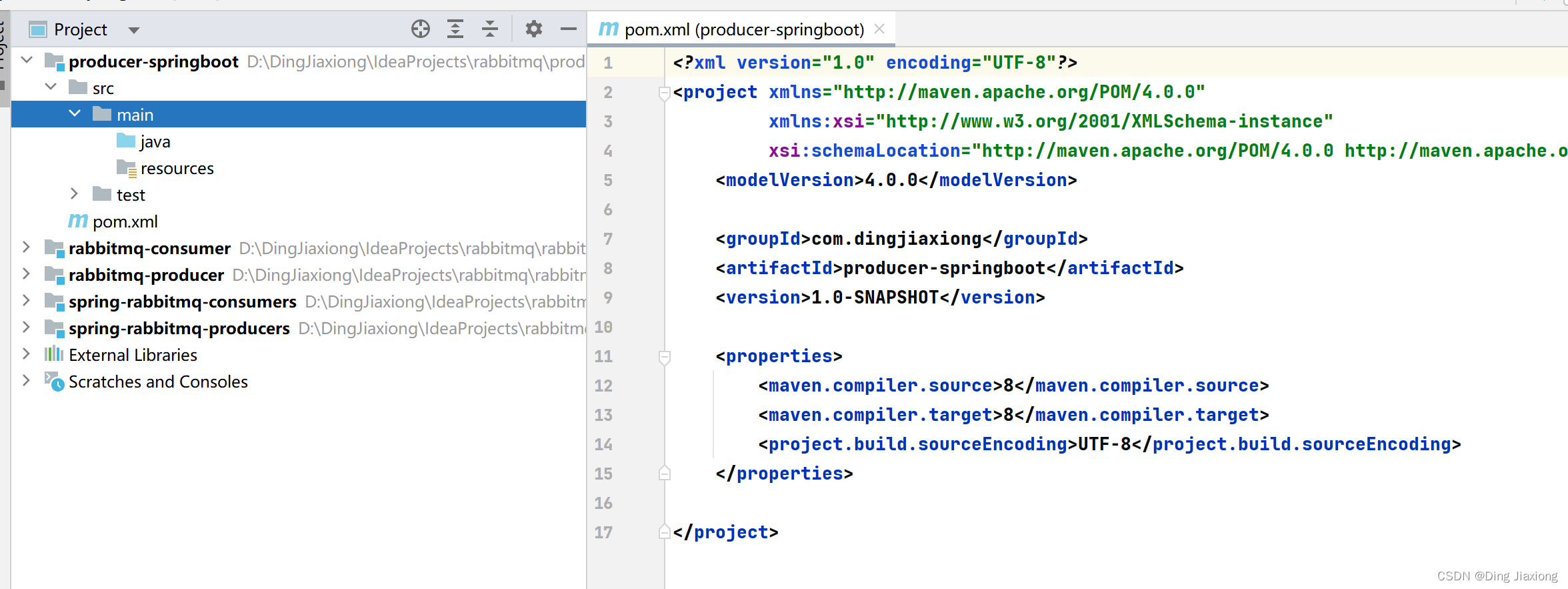Click fold end marker at line 17
The height and width of the screenshot is (589, 1568).
[664, 532]
